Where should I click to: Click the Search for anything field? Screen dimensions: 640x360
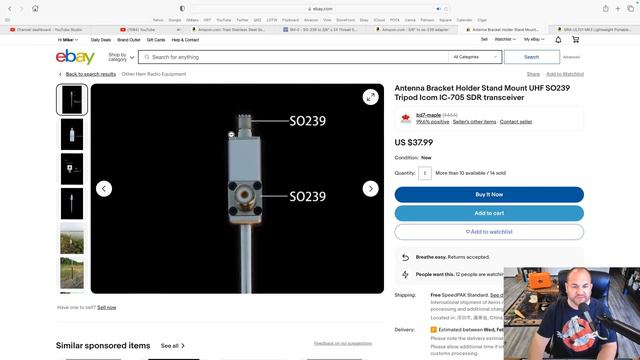pos(293,57)
